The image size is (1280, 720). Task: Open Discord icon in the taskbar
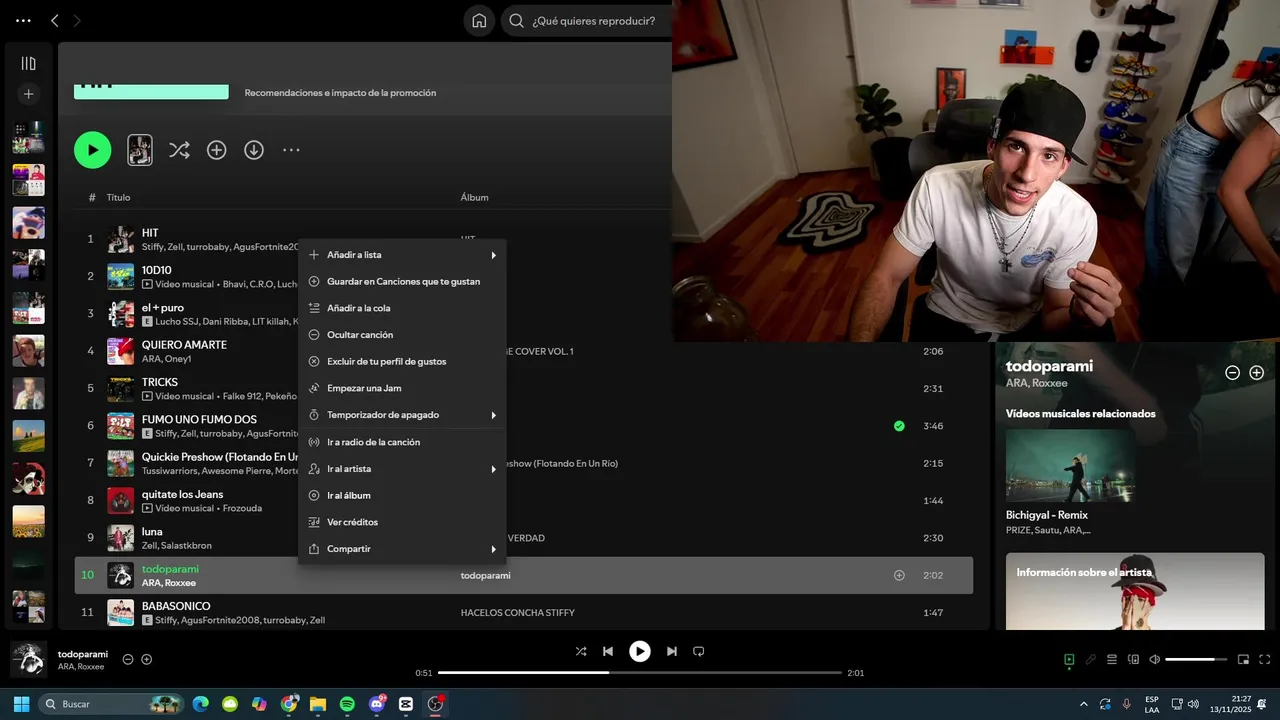coord(377,704)
